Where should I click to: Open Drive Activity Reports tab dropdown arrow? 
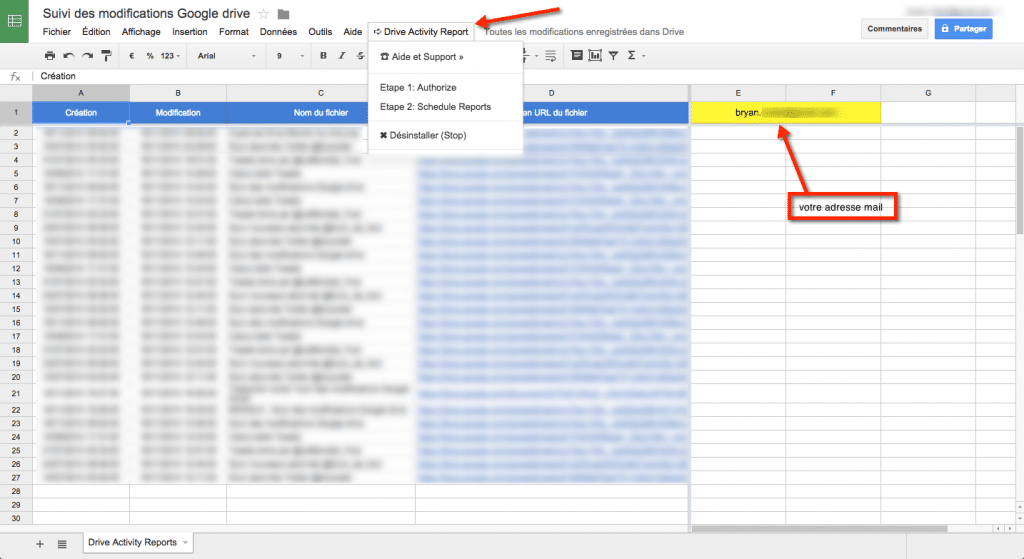[185, 543]
